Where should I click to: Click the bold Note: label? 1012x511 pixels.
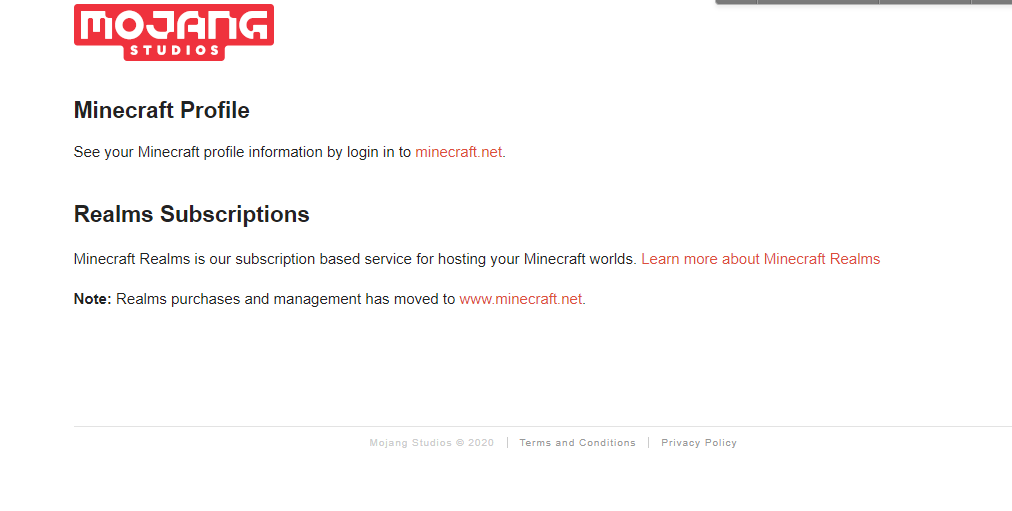click(x=92, y=299)
